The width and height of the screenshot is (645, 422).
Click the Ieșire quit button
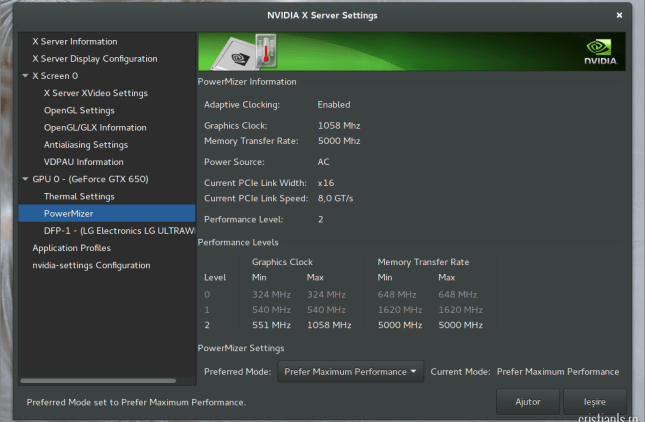tap(595, 401)
